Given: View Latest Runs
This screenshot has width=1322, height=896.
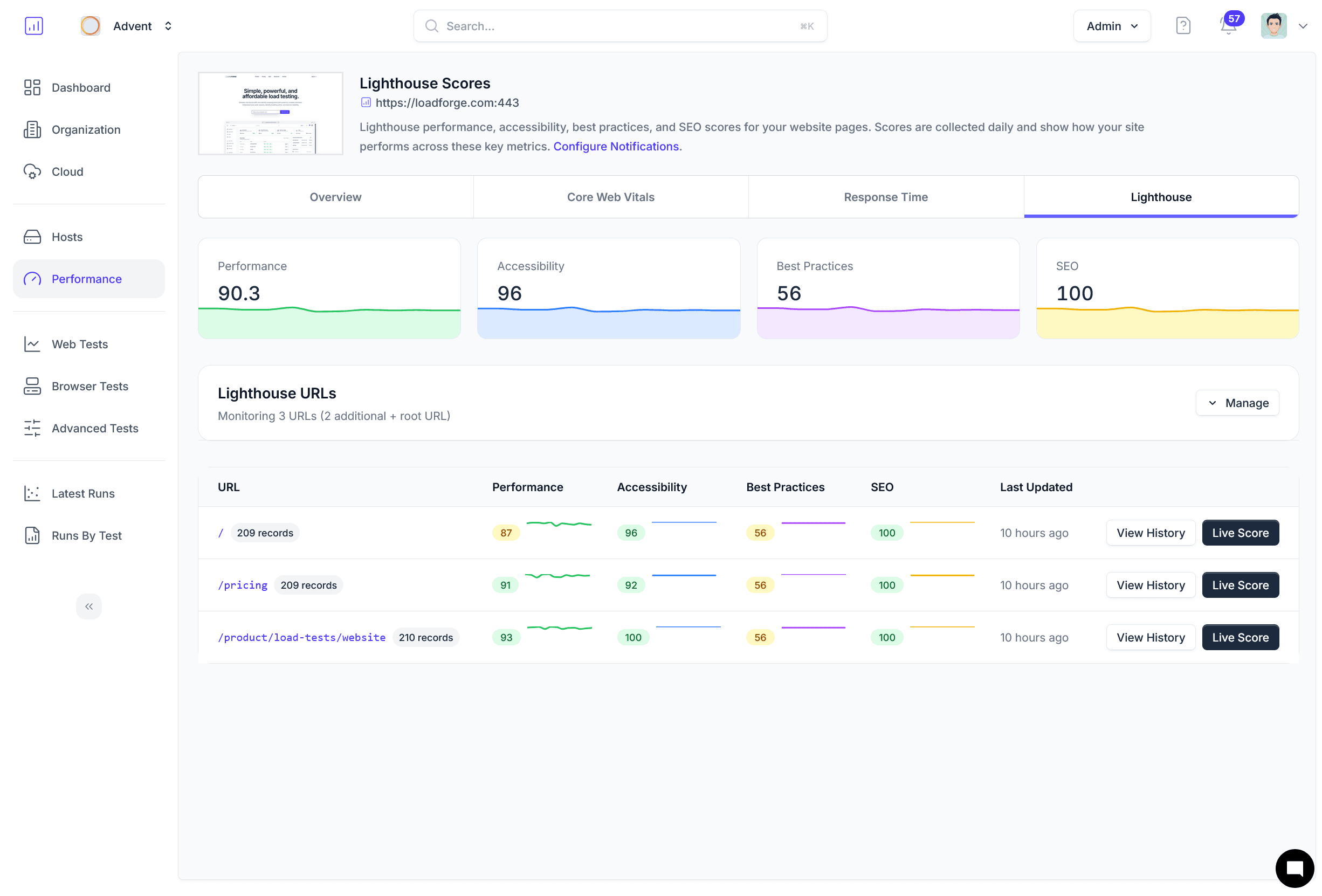Looking at the screenshot, I should click(83, 493).
